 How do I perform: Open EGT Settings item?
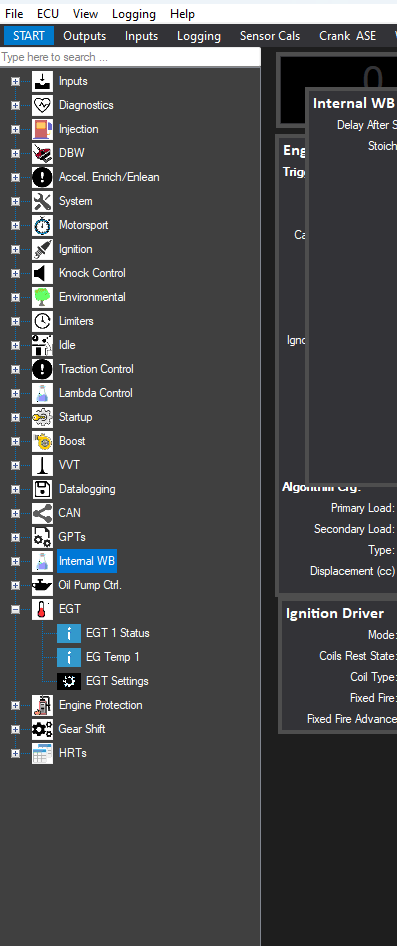coord(117,681)
